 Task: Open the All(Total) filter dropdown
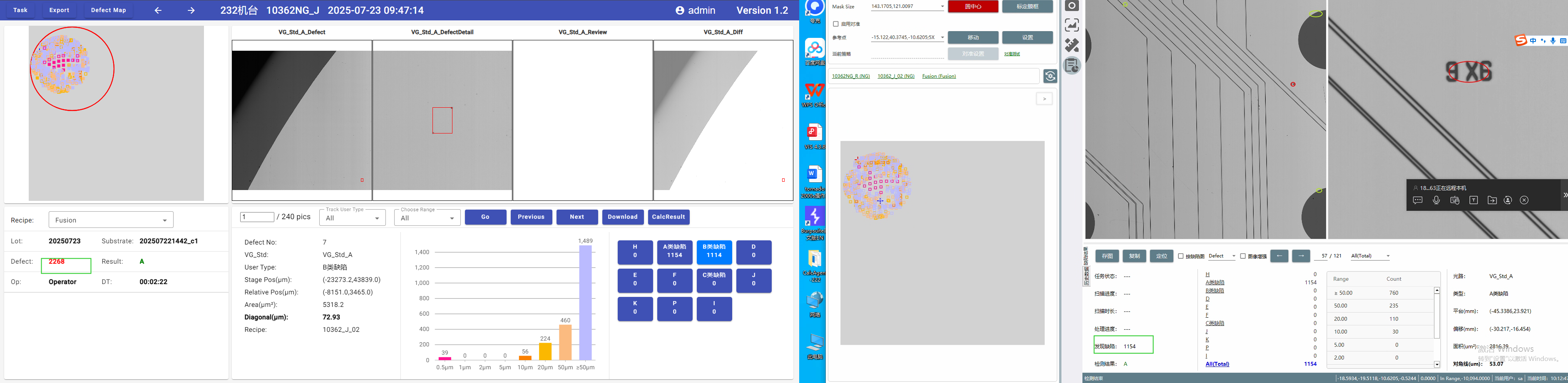(1370, 256)
